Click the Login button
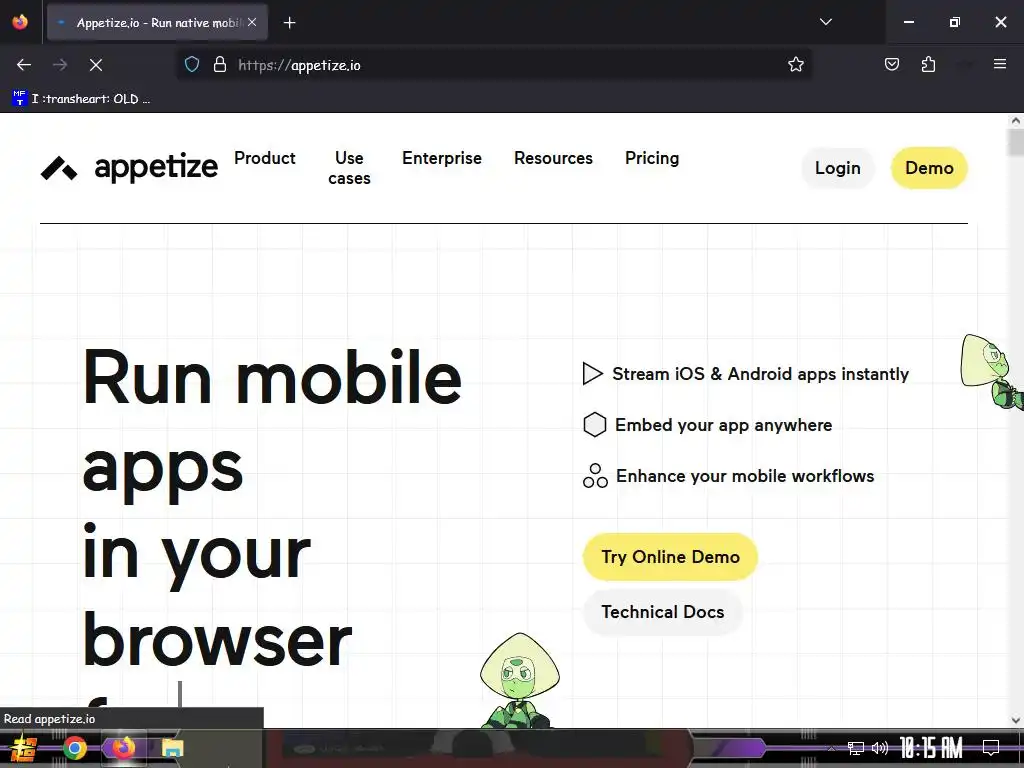 838,168
